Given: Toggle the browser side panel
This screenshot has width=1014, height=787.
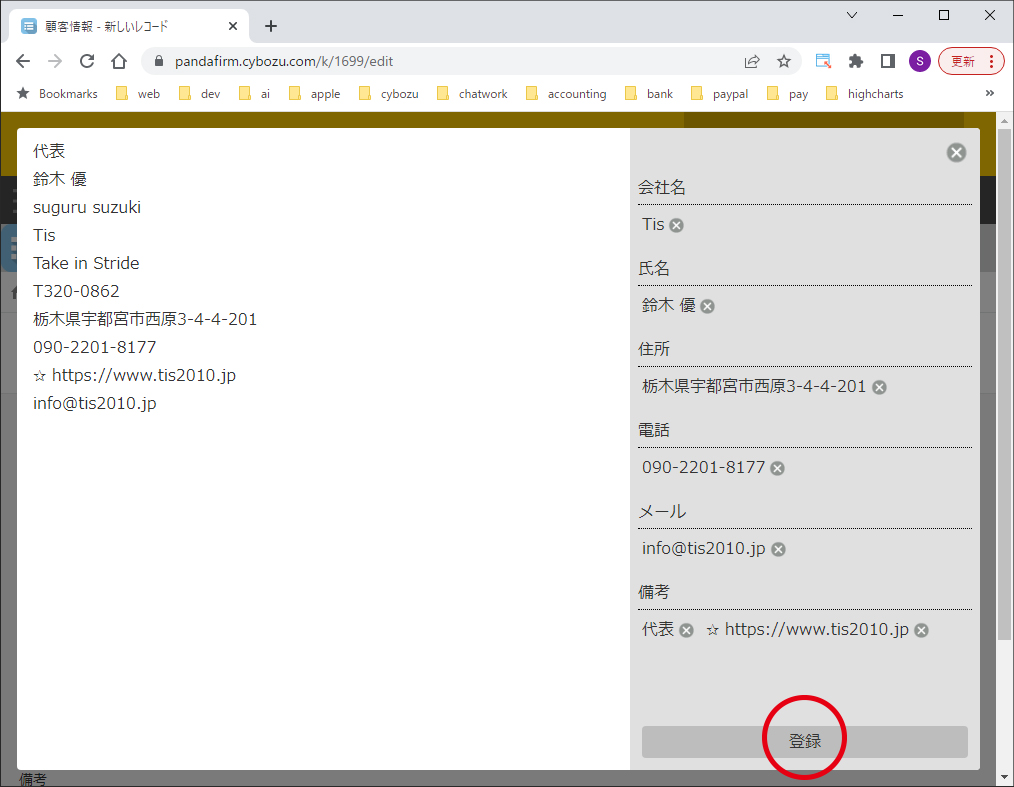Looking at the screenshot, I should pyautogui.click(x=888, y=61).
